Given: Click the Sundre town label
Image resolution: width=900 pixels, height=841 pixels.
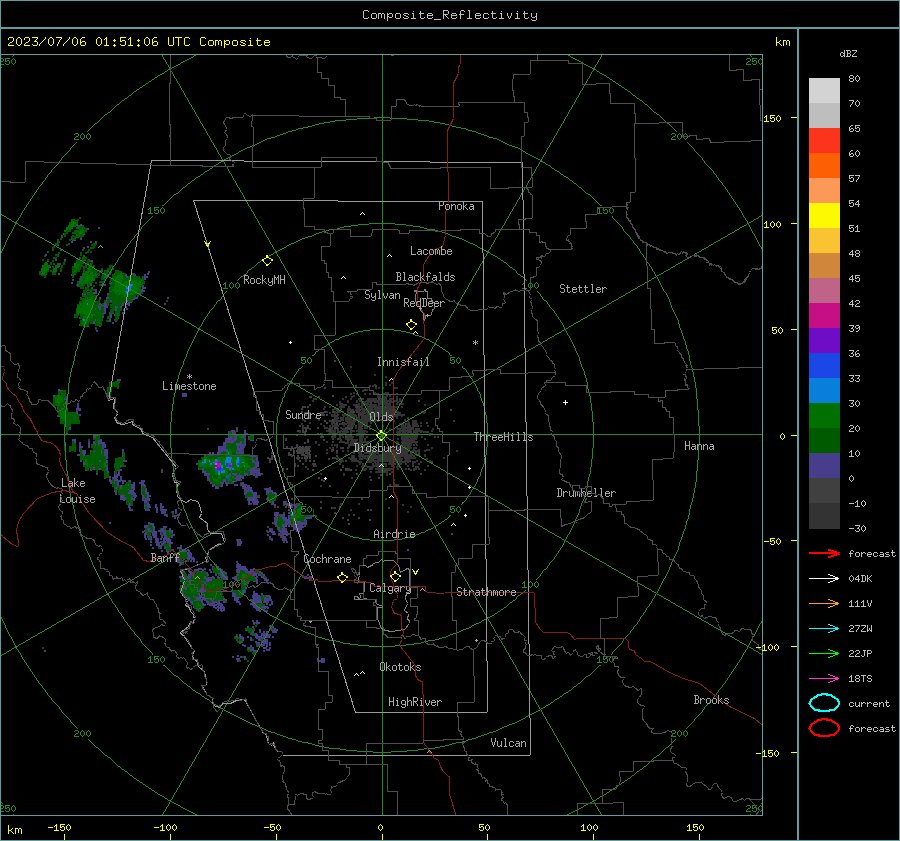Looking at the screenshot, I should [x=303, y=414].
